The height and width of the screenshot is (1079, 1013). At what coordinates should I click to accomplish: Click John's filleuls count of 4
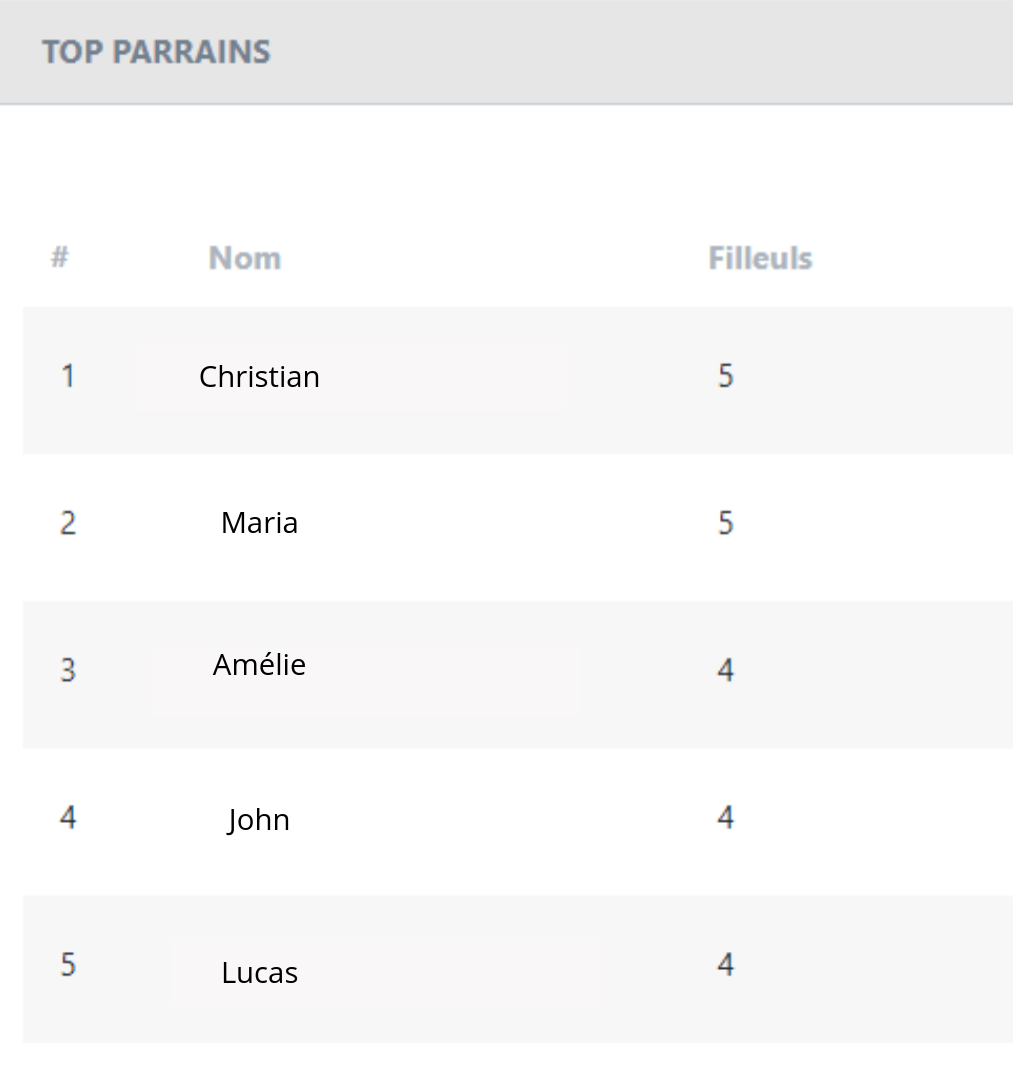[726, 818]
